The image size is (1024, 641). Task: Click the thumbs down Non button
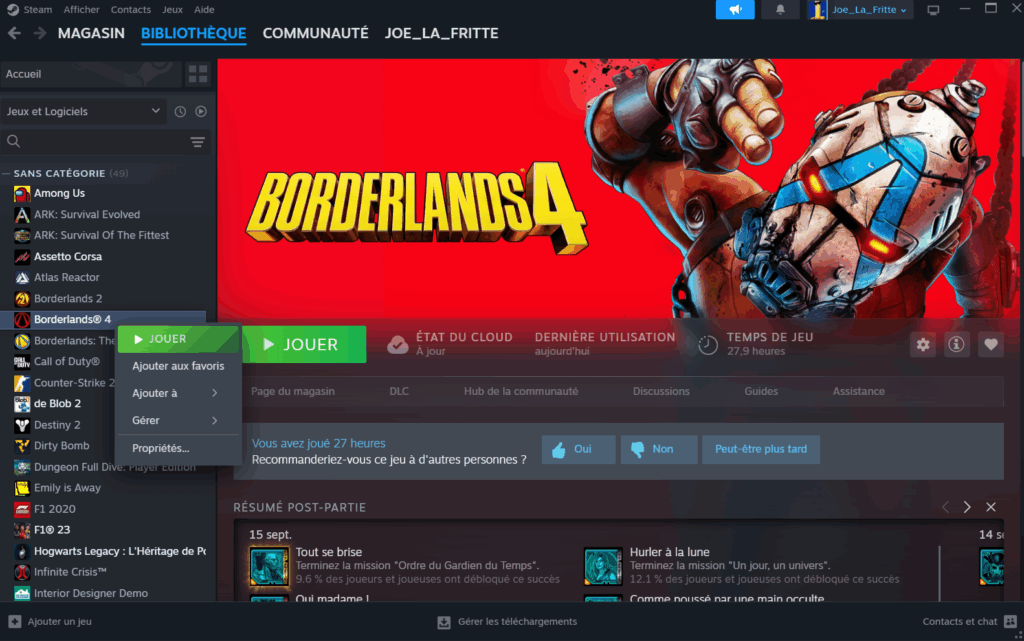coord(659,449)
